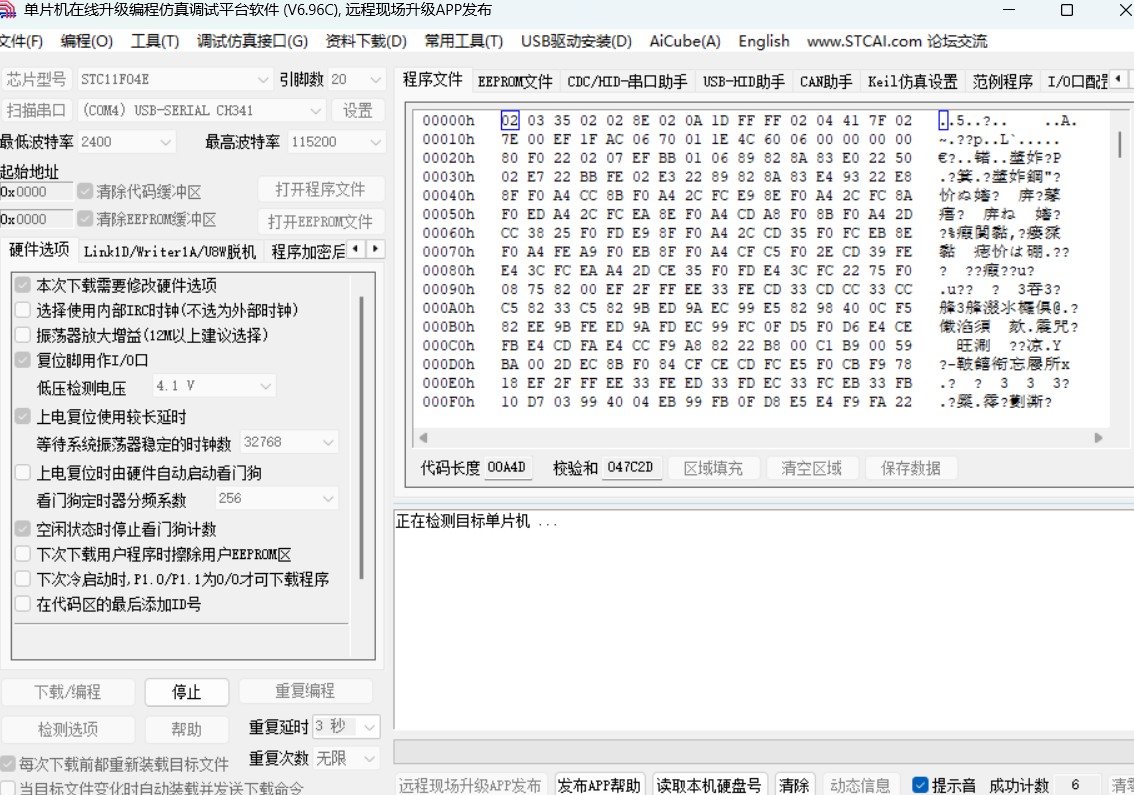
Task: Switch interface language via English menu item
Action: click(763, 41)
